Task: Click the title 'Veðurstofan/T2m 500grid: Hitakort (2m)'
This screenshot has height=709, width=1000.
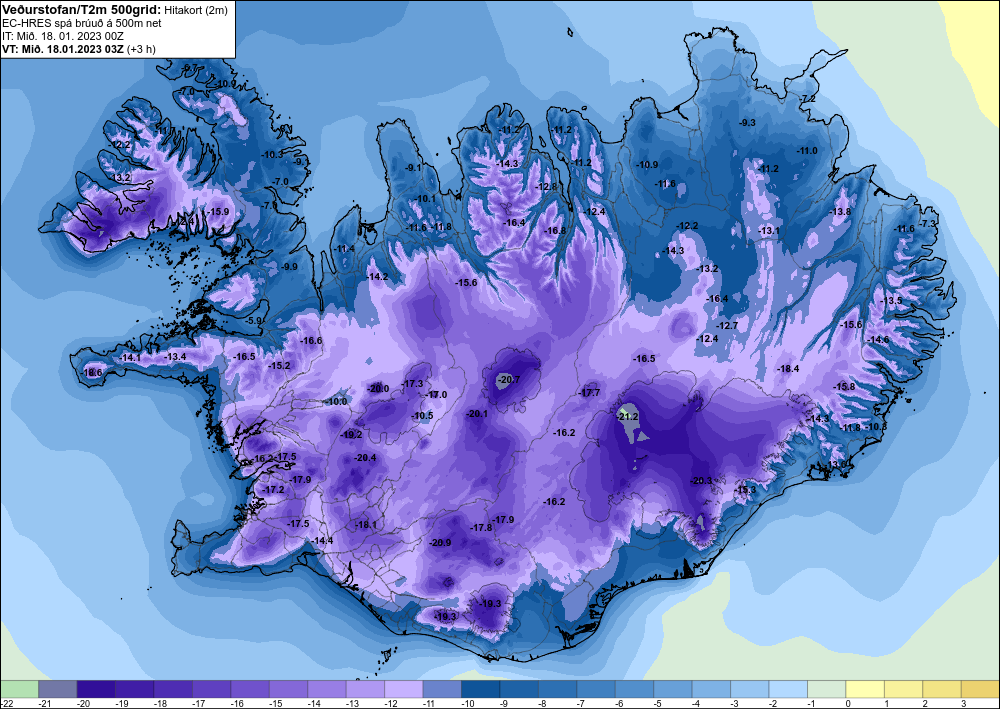Action: [x=114, y=9]
